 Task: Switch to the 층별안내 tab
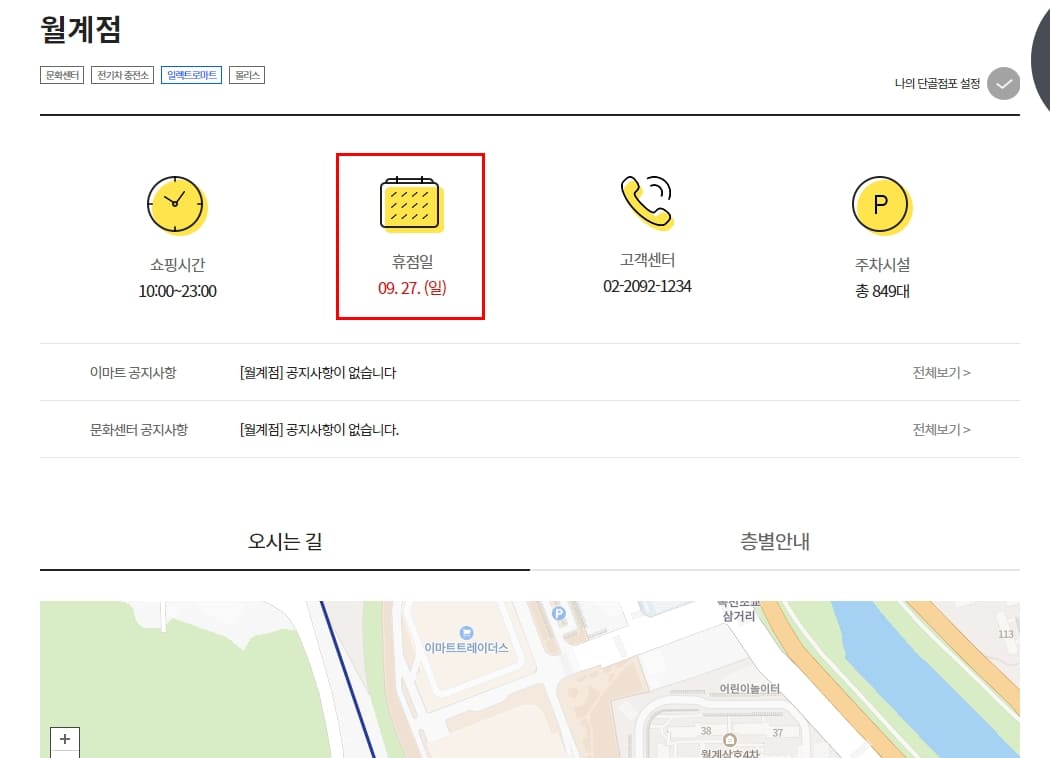tap(775, 541)
